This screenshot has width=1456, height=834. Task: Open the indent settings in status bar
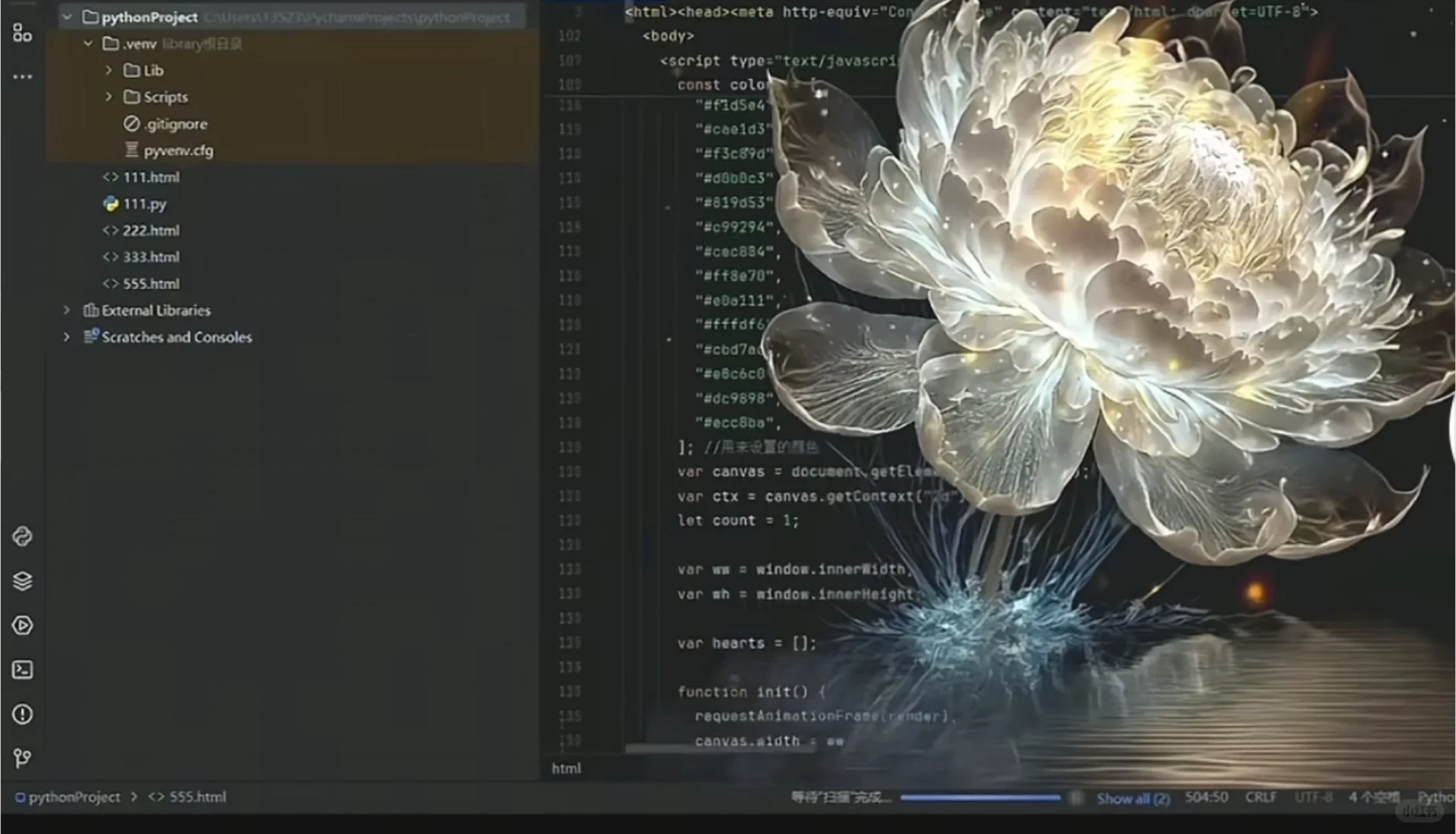pyautogui.click(x=1374, y=797)
